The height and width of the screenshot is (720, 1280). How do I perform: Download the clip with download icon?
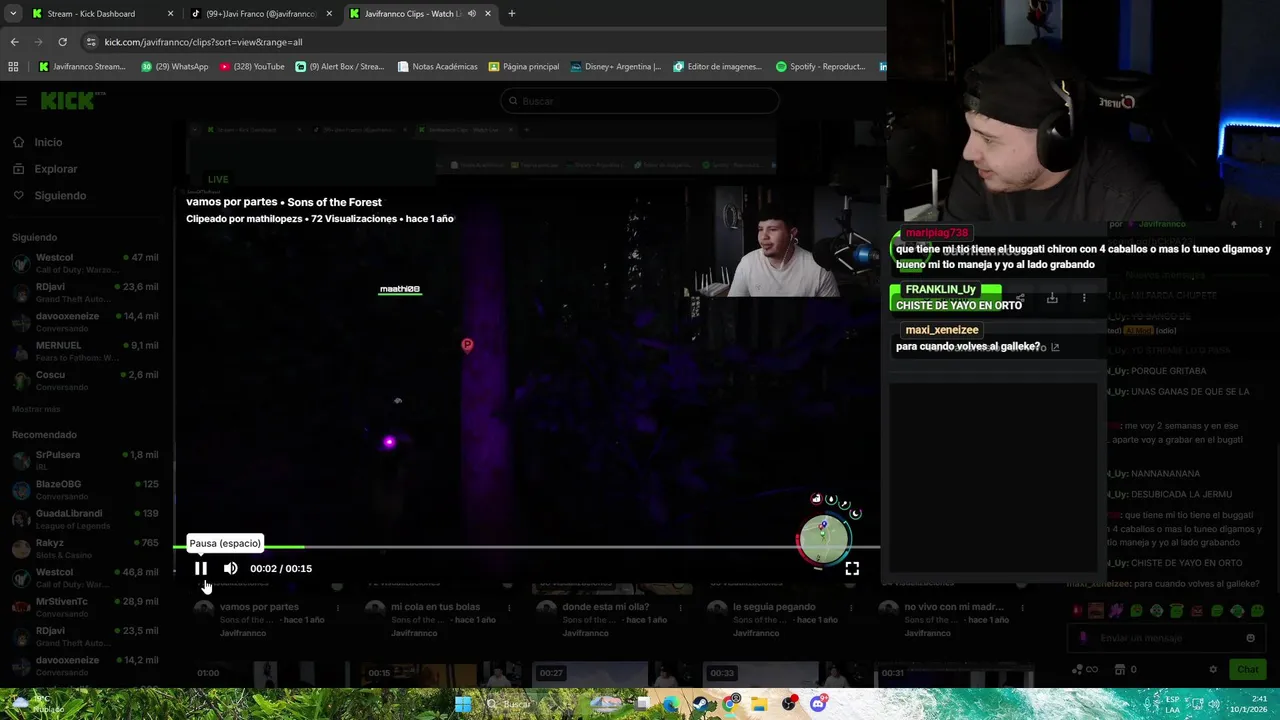pyautogui.click(x=1052, y=298)
